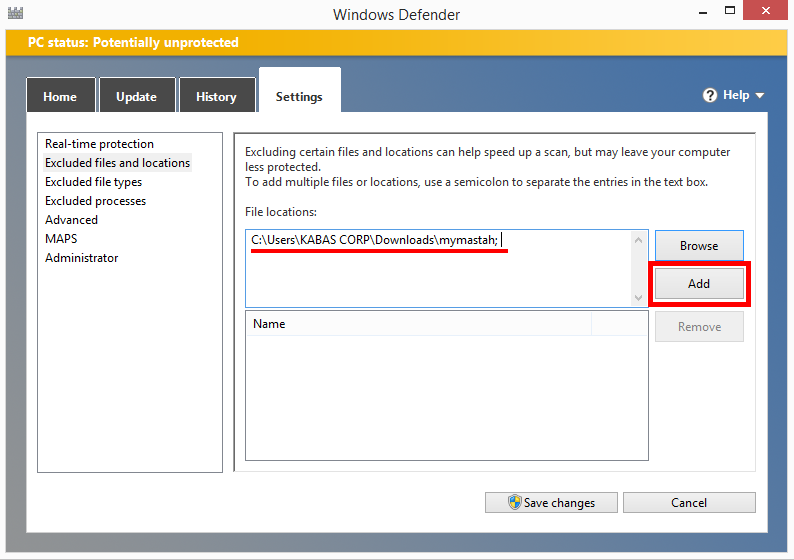794x560 pixels.
Task: Click the Cancel button
Action: pos(689,502)
